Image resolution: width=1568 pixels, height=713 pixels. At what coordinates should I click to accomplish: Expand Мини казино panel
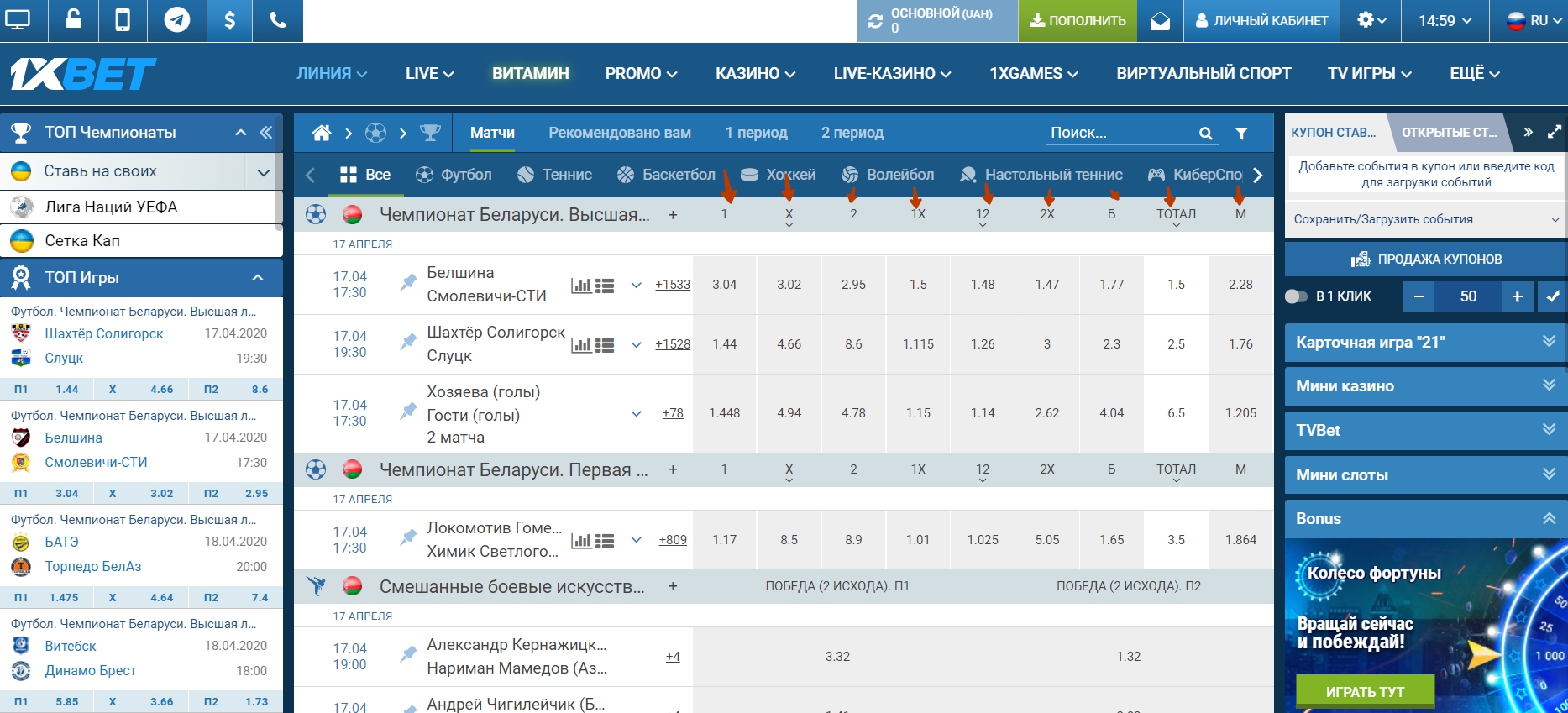[1426, 386]
